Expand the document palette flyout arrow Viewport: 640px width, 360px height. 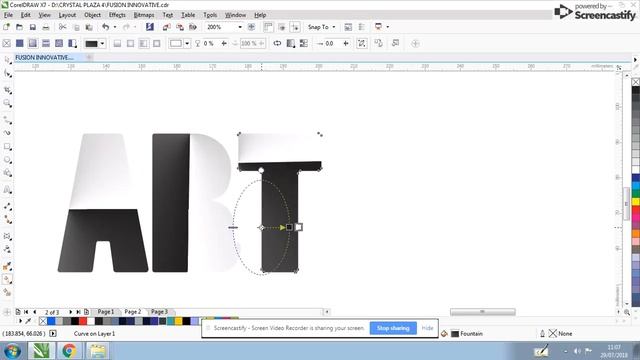[20, 321]
